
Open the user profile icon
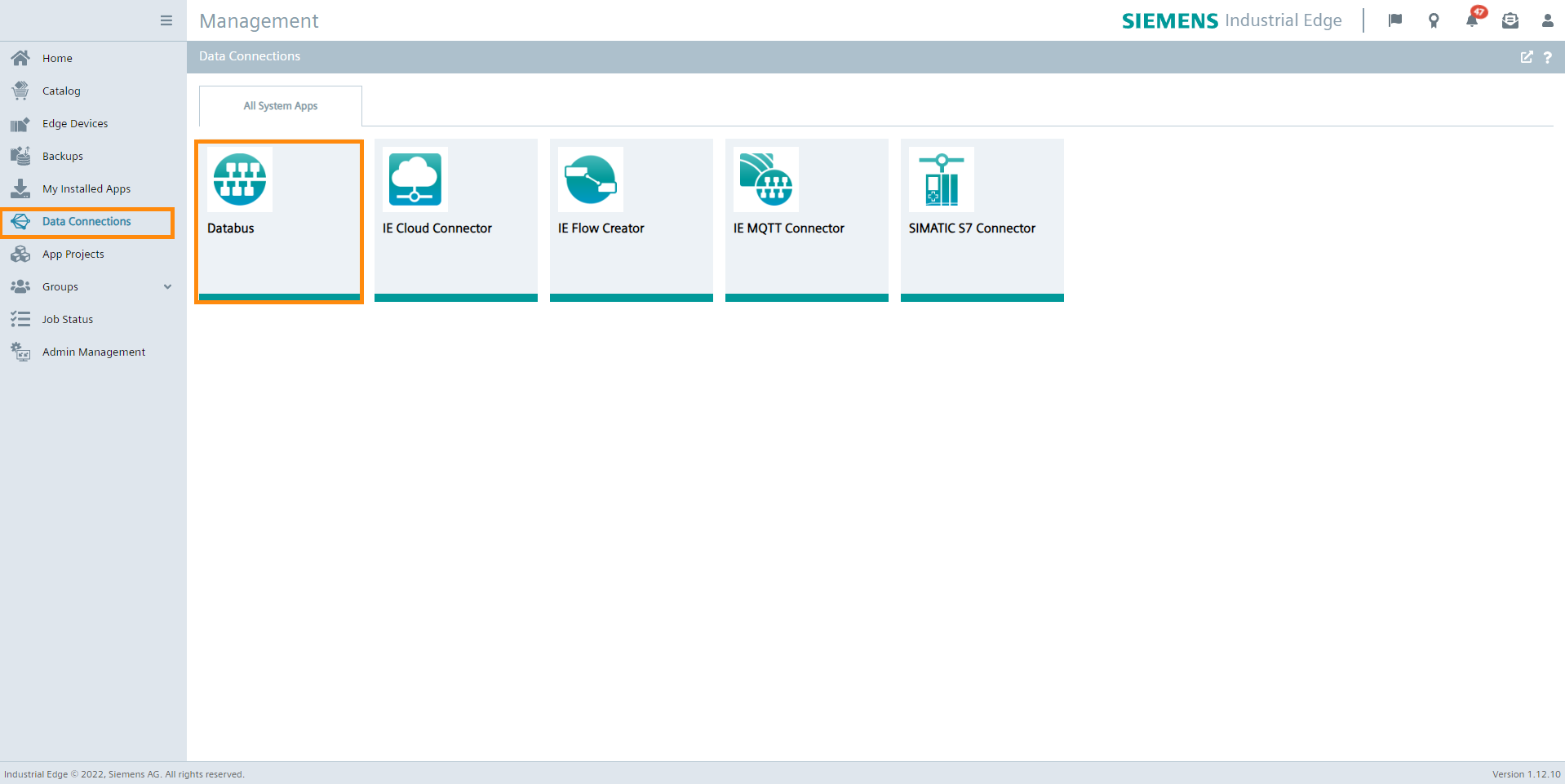pos(1547,20)
